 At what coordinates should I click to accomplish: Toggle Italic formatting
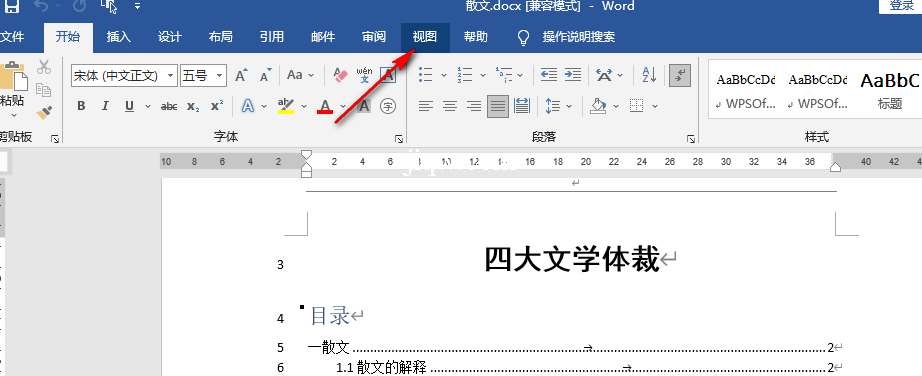(105, 107)
